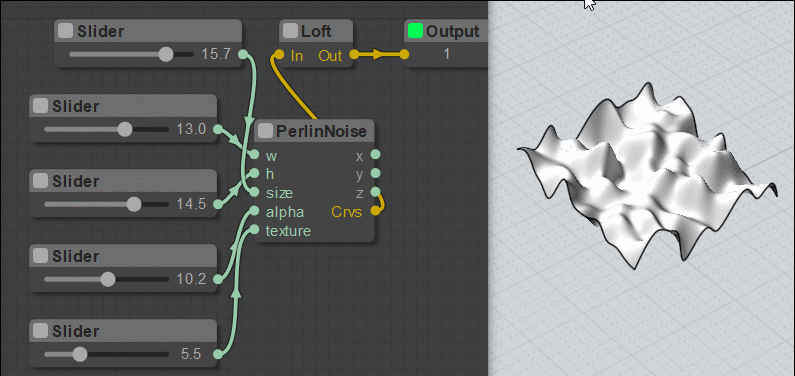Click the lofted noise surface in viewport
Image resolution: width=795 pixels, height=376 pixels.
[646, 177]
